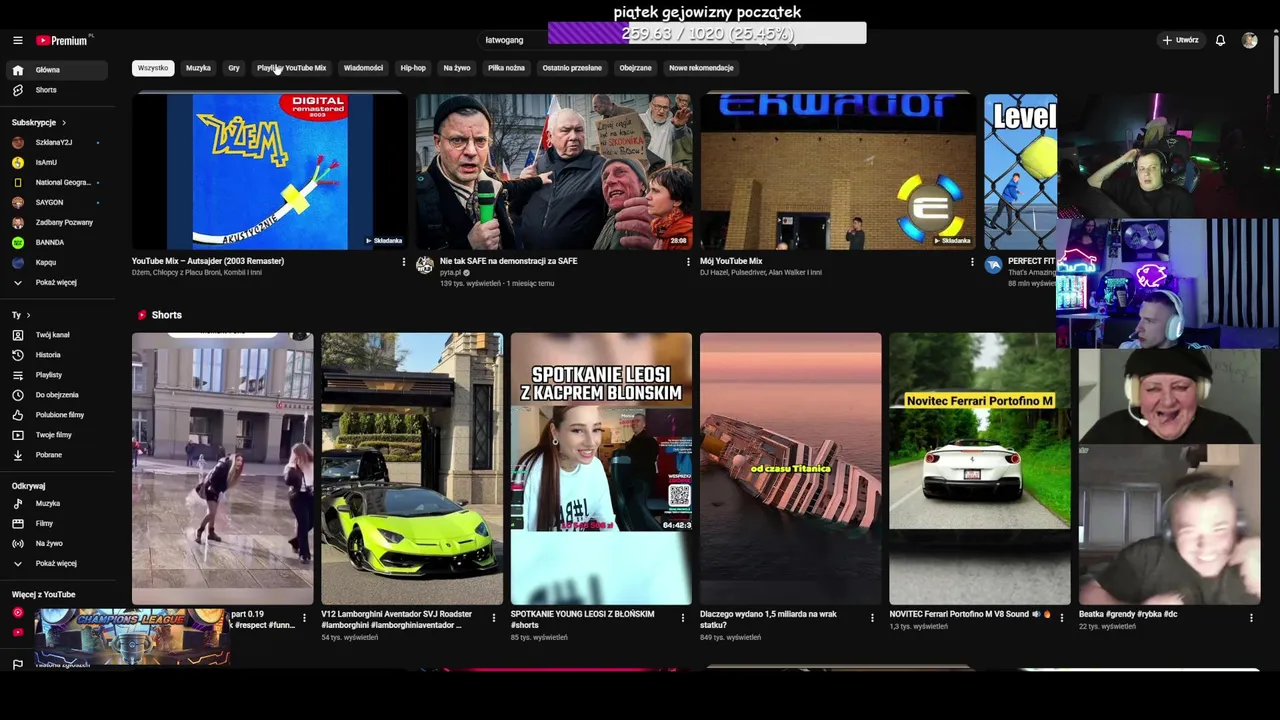This screenshot has height=720, width=1280.
Task: Select the Piłka nożna filter chip
Action: point(506,68)
